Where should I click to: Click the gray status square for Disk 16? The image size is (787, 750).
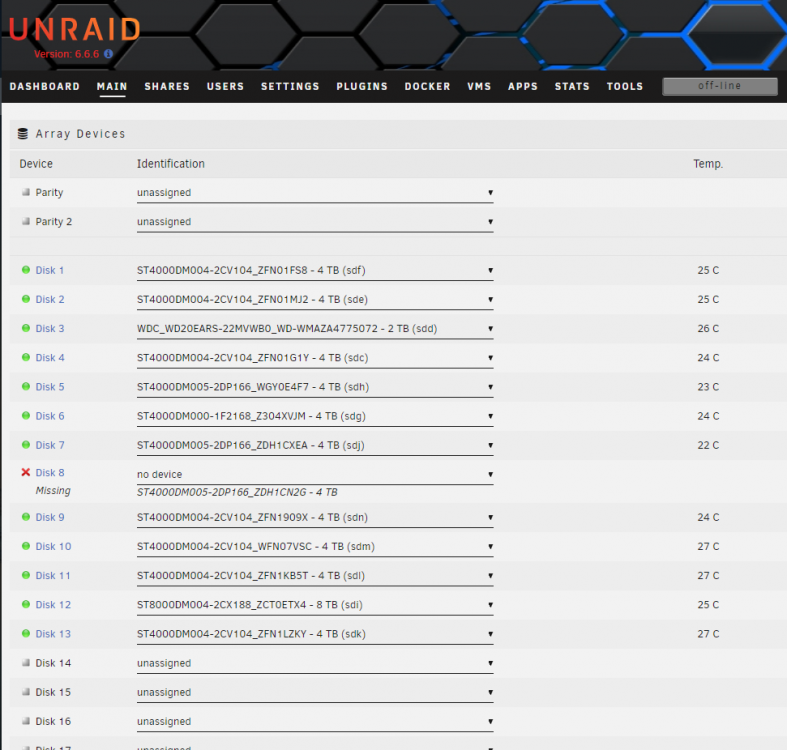click(26, 721)
